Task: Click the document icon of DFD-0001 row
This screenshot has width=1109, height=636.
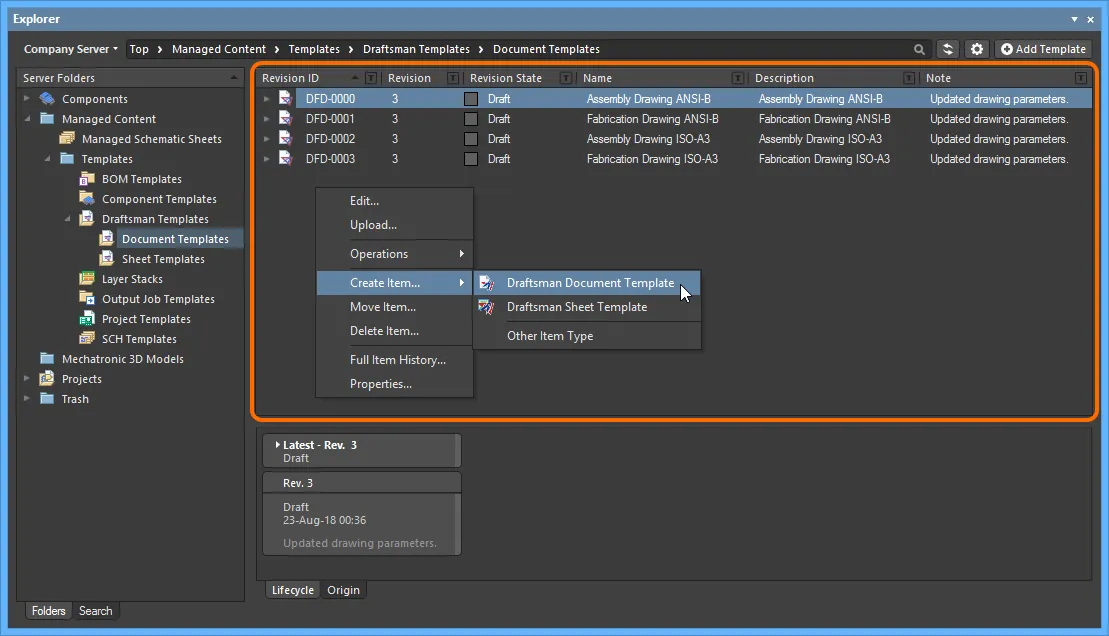Action: pyautogui.click(x=285, y=118)
